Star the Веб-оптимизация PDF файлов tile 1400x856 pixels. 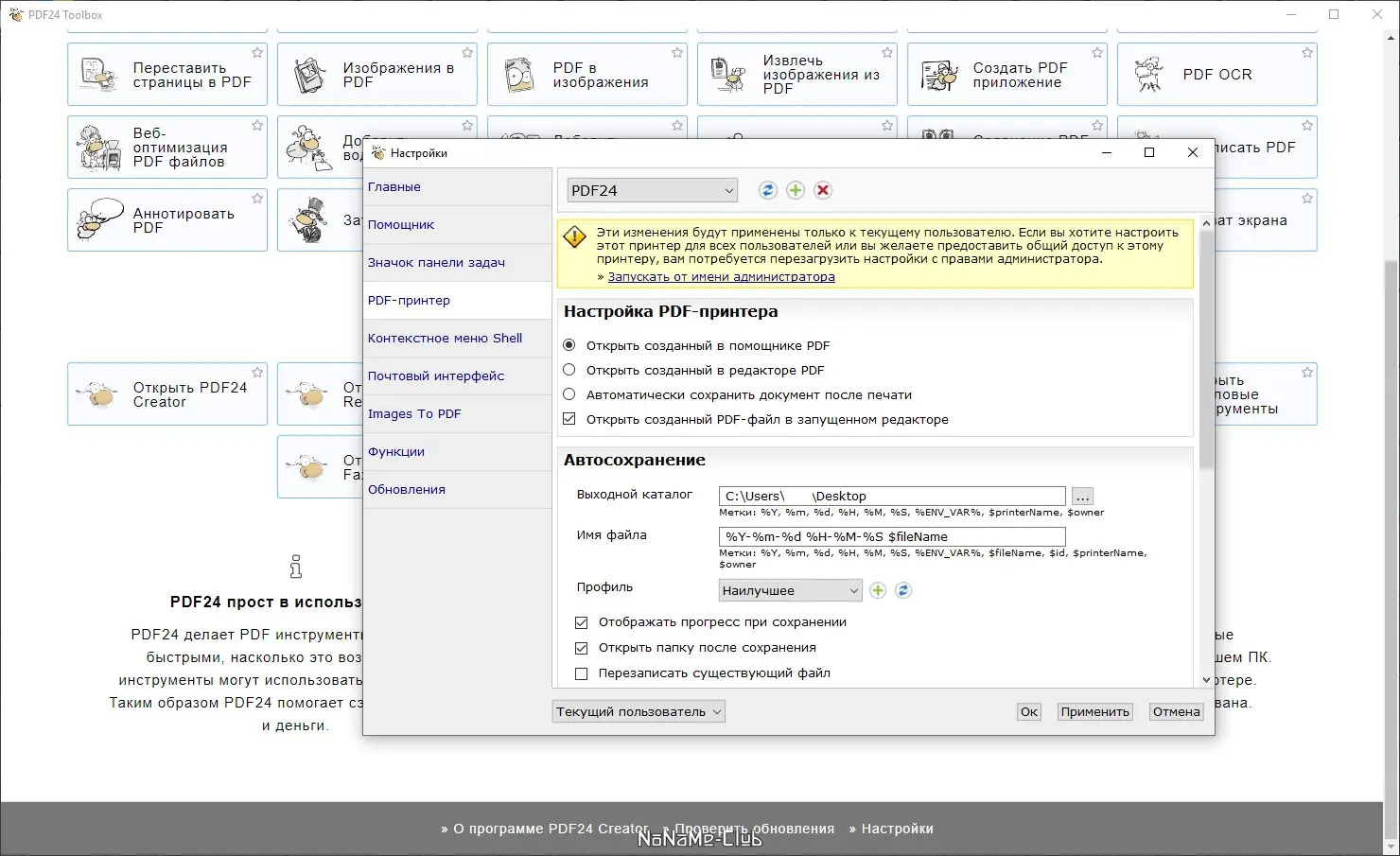tap(257, 126)
